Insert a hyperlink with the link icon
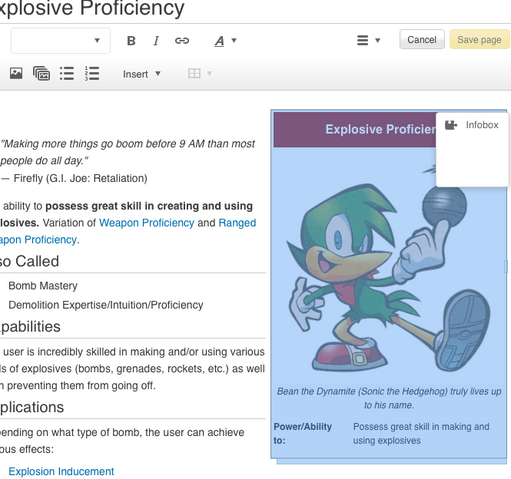Image resolution: width=511 pixels, height=479 pixels. click(x=182, y=41)
